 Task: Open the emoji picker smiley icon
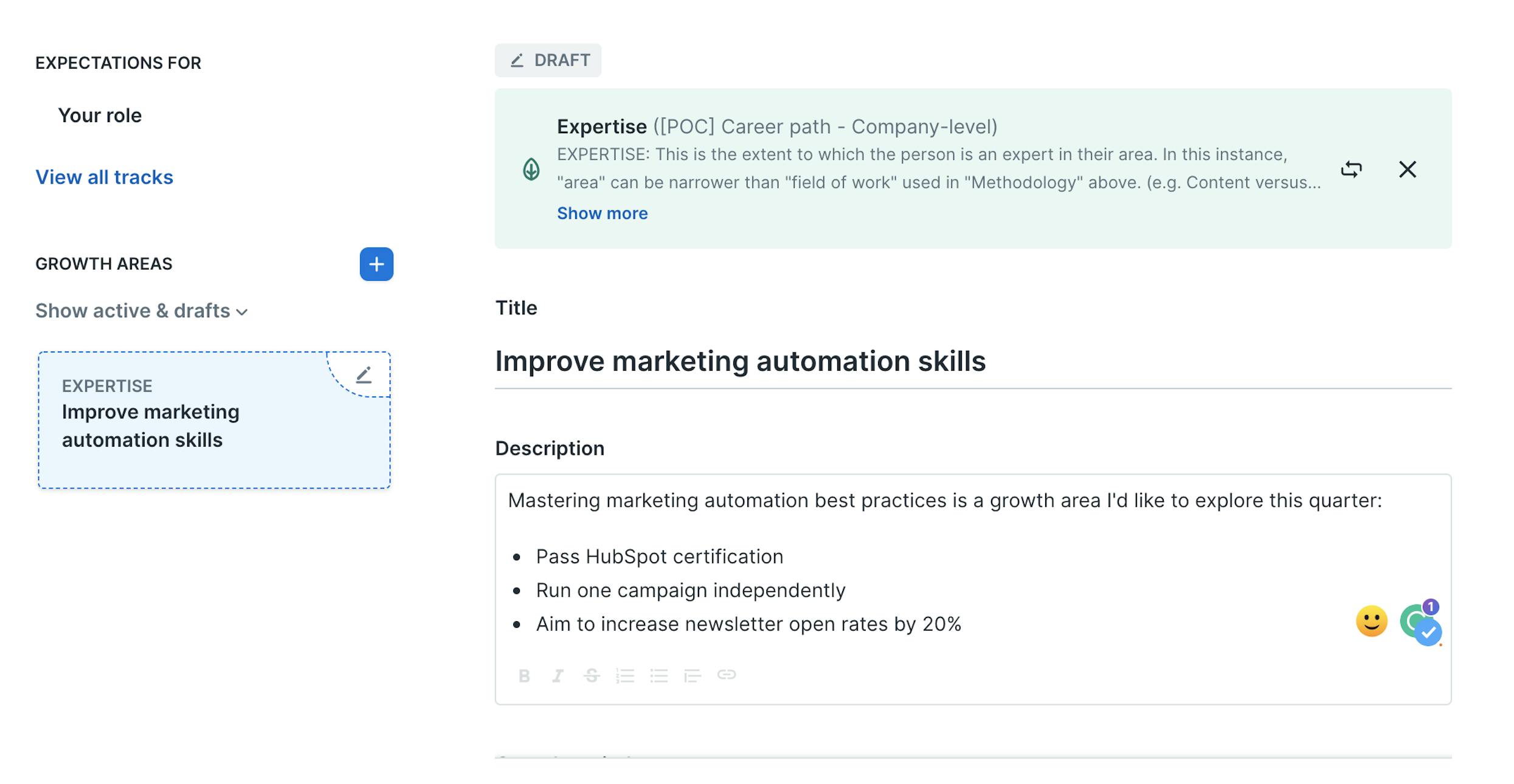point(1372,621)
